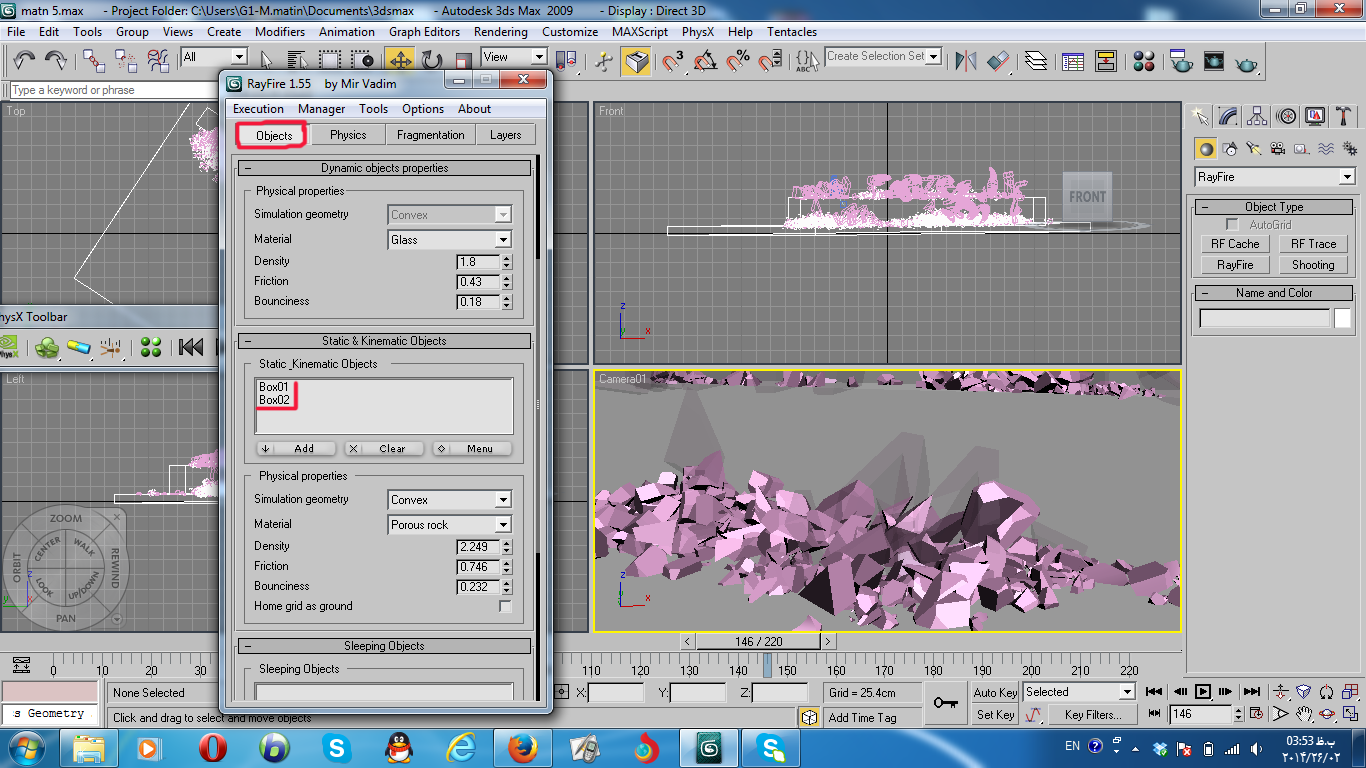Open the Modify command panel tab
Image resolution: width=1366 pixels, height=768 pixels.
(1228, 116)
